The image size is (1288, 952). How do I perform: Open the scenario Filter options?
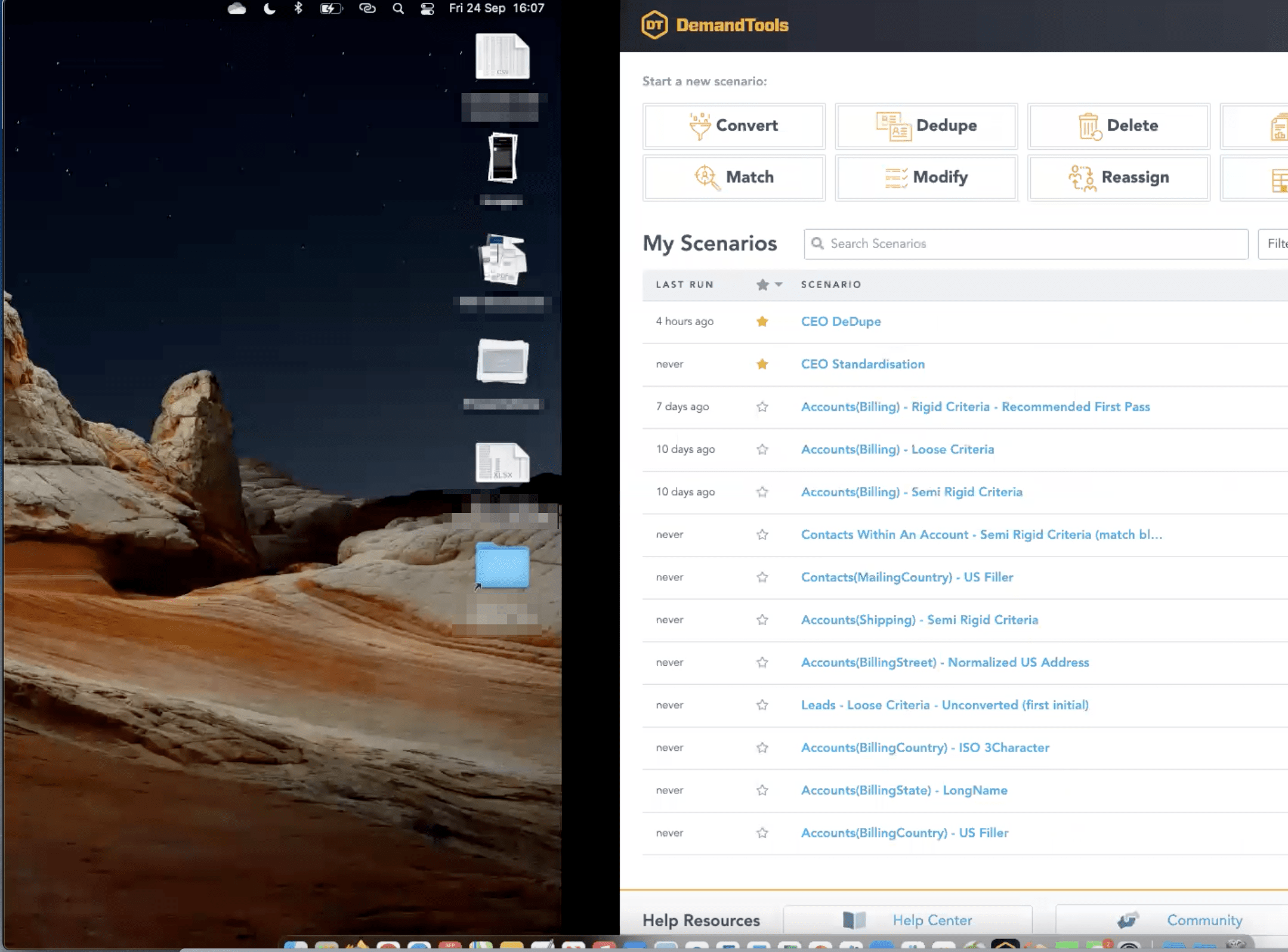click(1275, 243)
